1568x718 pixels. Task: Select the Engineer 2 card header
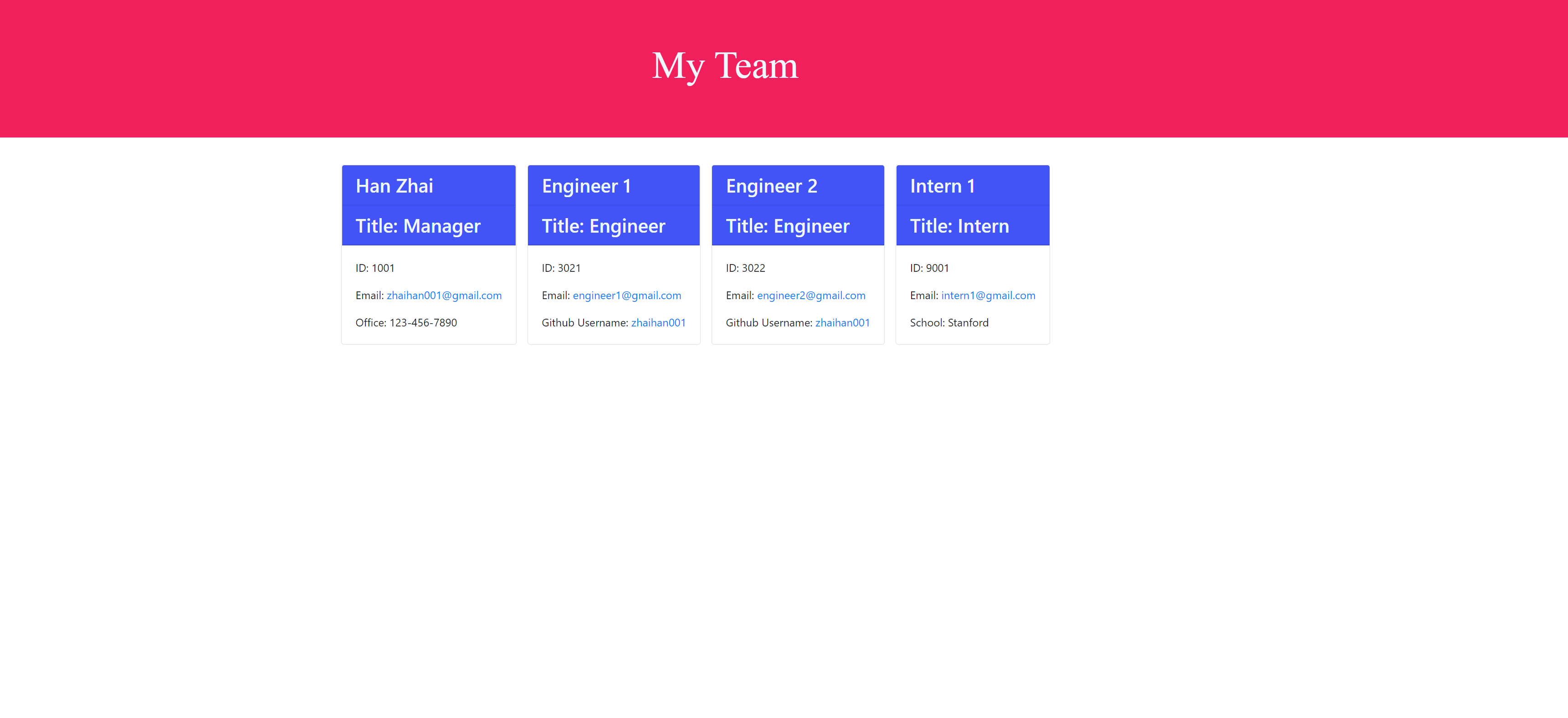click(771, 186)
